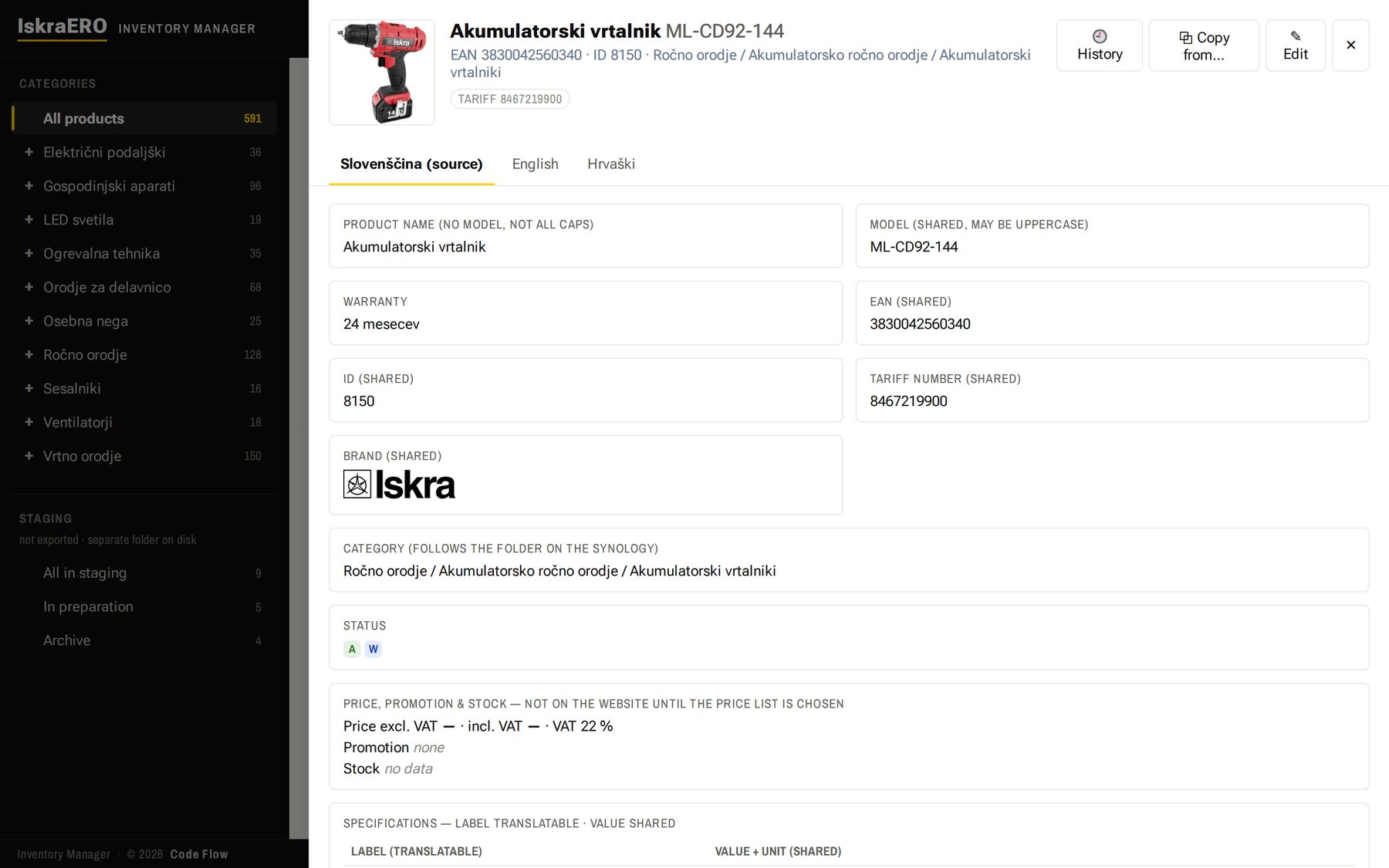
Task: Click the model field ML-CD92-144
Action: point(1112,236)
